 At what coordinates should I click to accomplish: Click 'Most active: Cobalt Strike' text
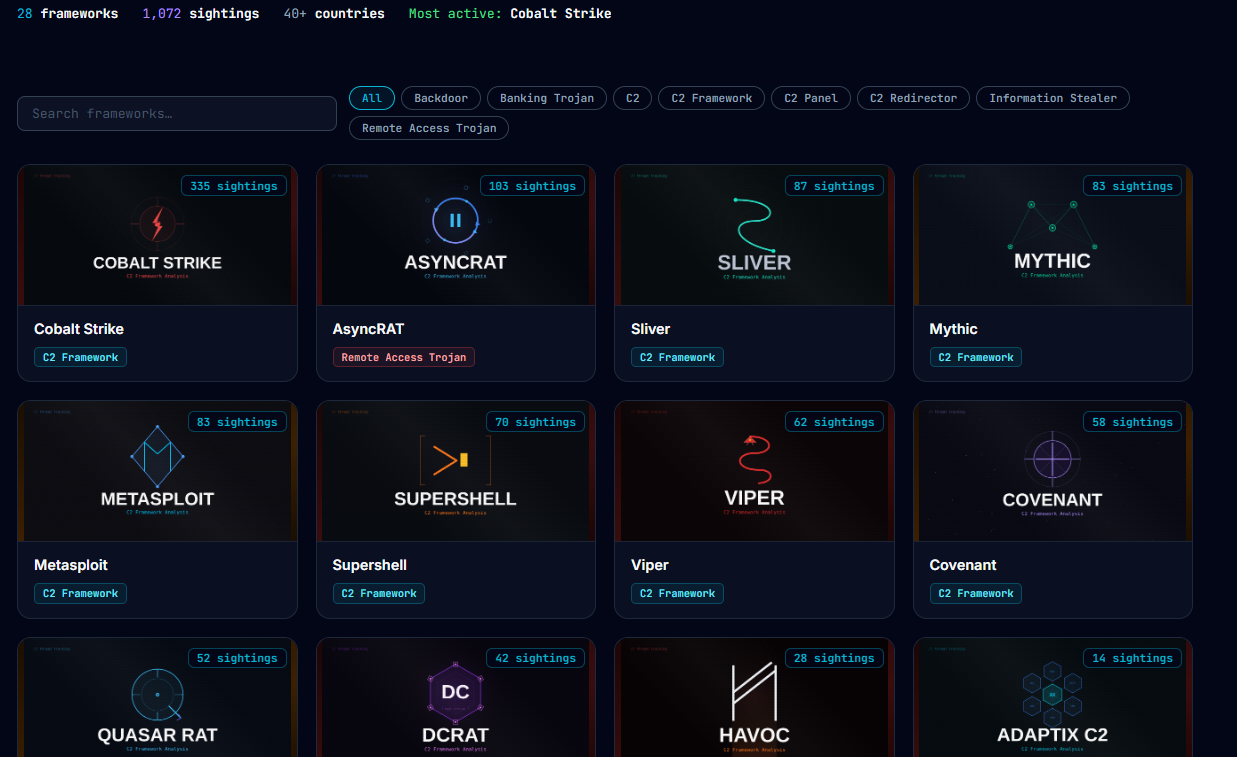[510, 14]
